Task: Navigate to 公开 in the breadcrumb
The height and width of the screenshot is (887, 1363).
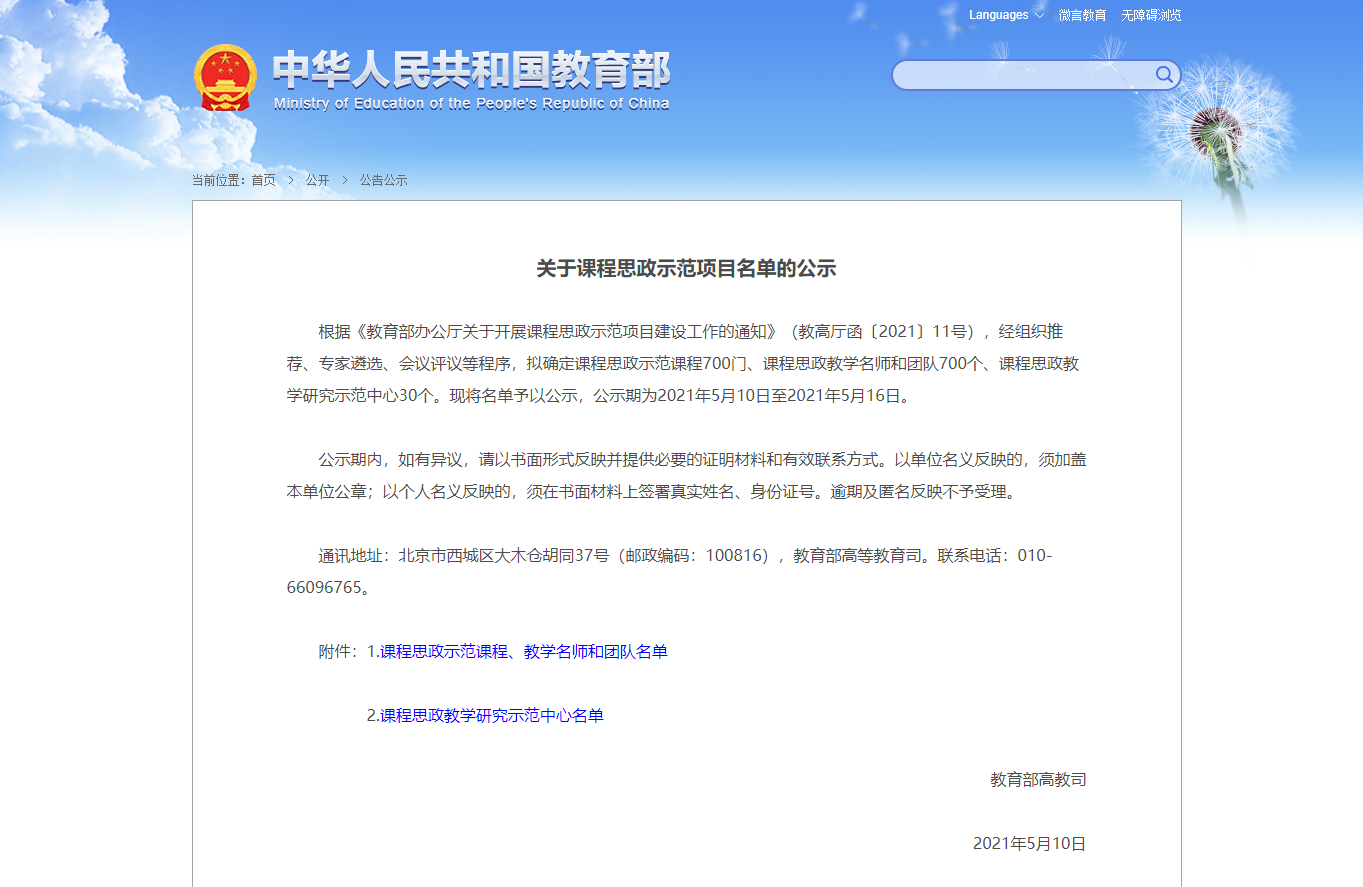Action: tap(317, 180)
